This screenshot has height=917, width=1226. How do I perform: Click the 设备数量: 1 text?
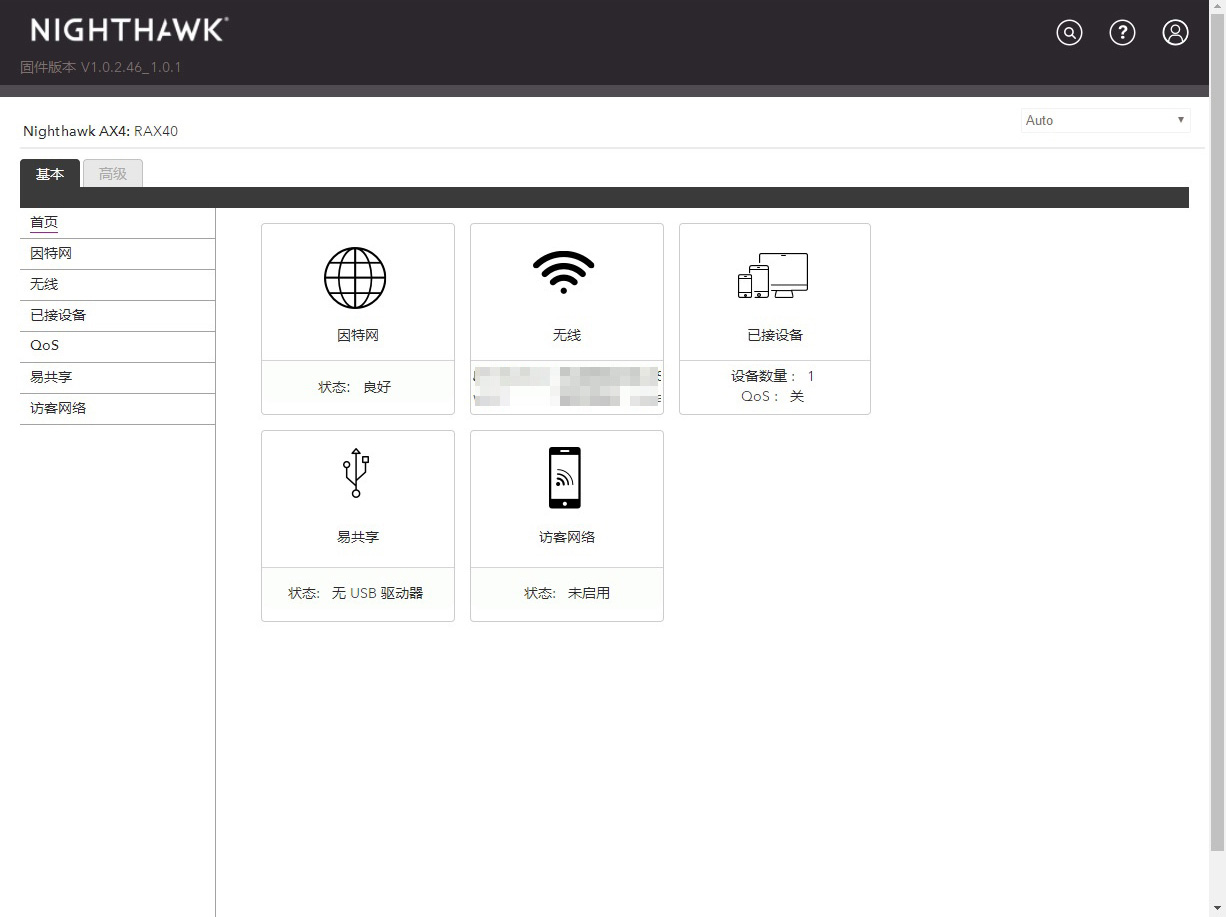772,376
